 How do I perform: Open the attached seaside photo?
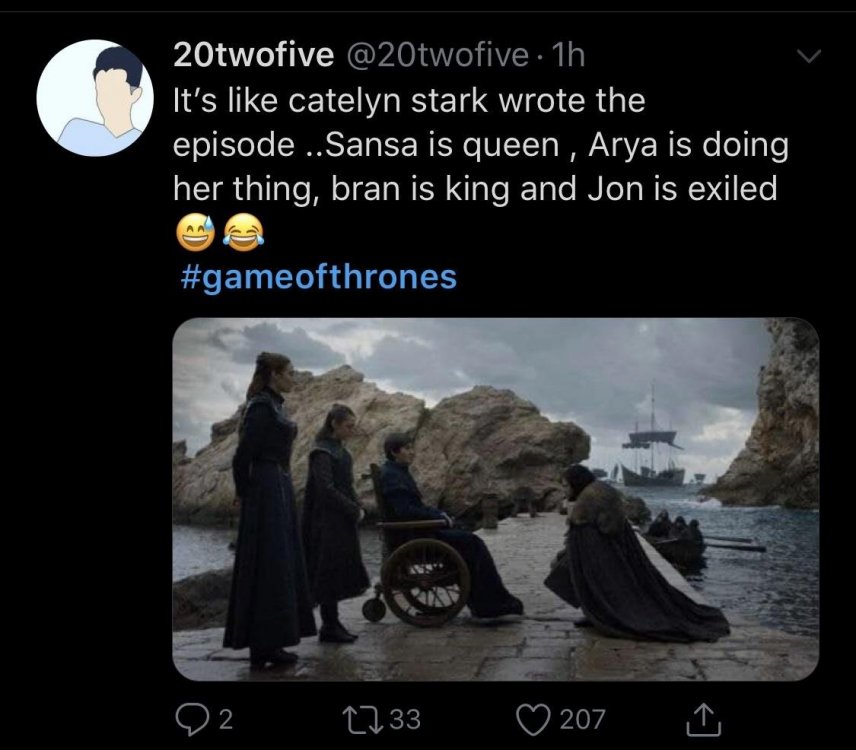click(x=495, y=499)
